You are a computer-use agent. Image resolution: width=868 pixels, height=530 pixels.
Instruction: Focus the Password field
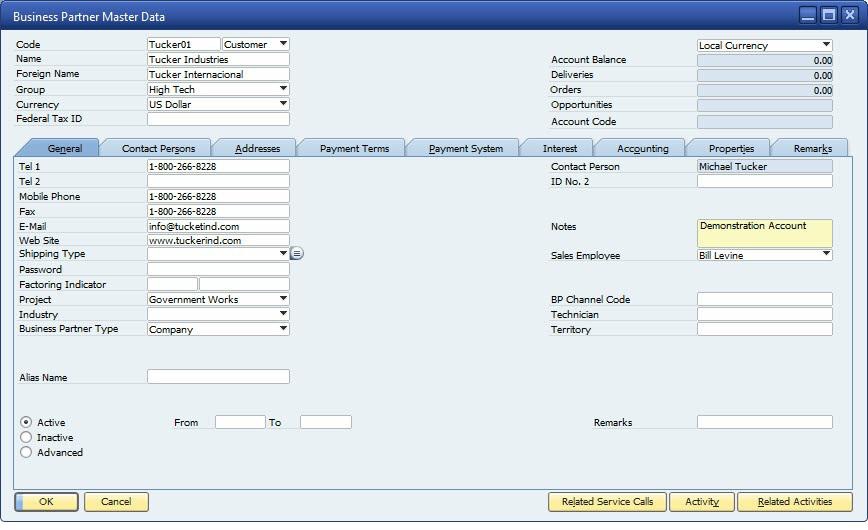pos(218,269)
